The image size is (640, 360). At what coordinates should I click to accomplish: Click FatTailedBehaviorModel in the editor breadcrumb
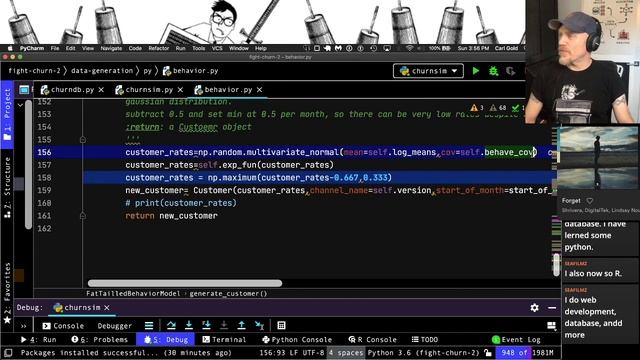pos(133,293)
